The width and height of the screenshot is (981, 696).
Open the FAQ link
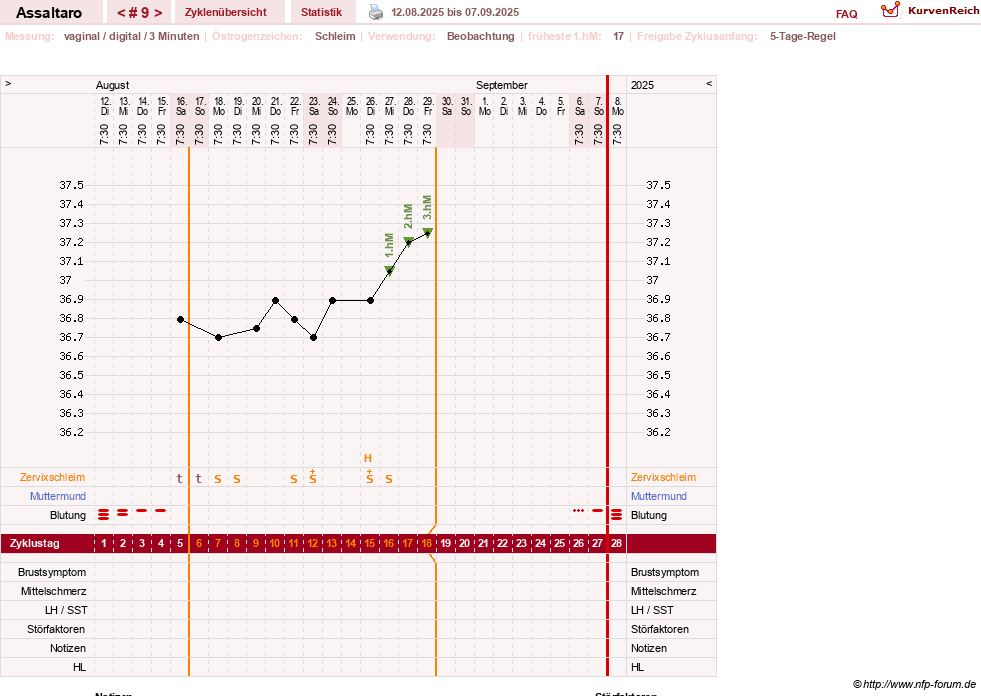(846, 14)
